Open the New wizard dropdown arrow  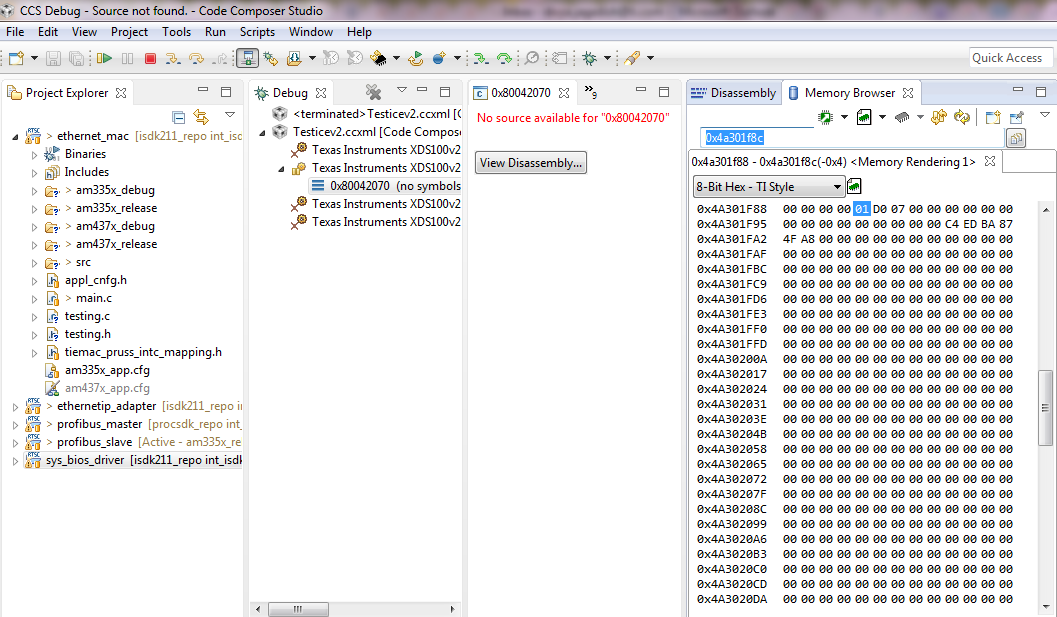(34, 59)
